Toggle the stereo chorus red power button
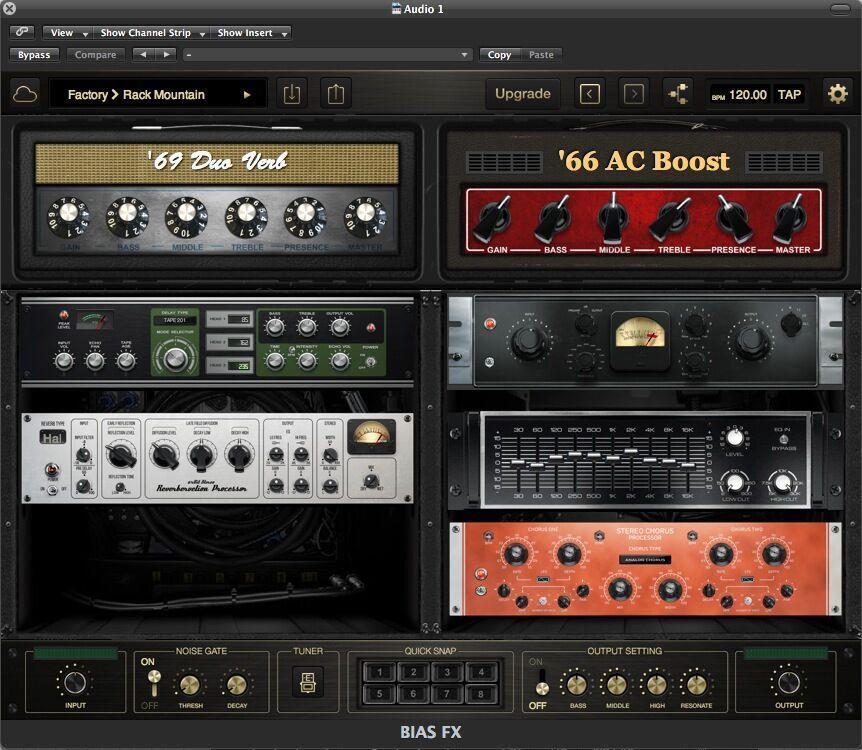862x750 pixels. coord(482,574)
